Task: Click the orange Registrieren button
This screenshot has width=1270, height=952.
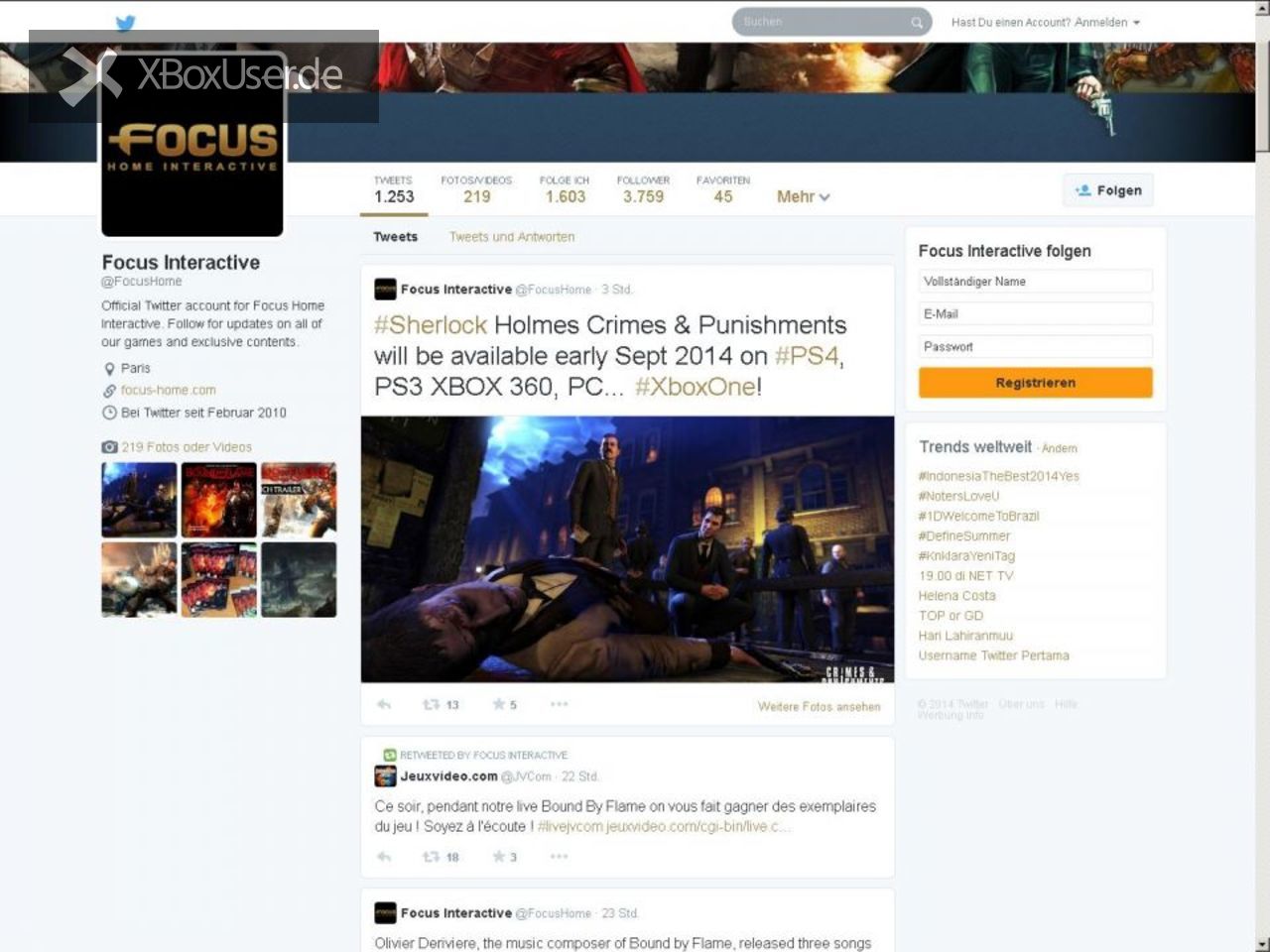Action: [x=1036, y=383]
